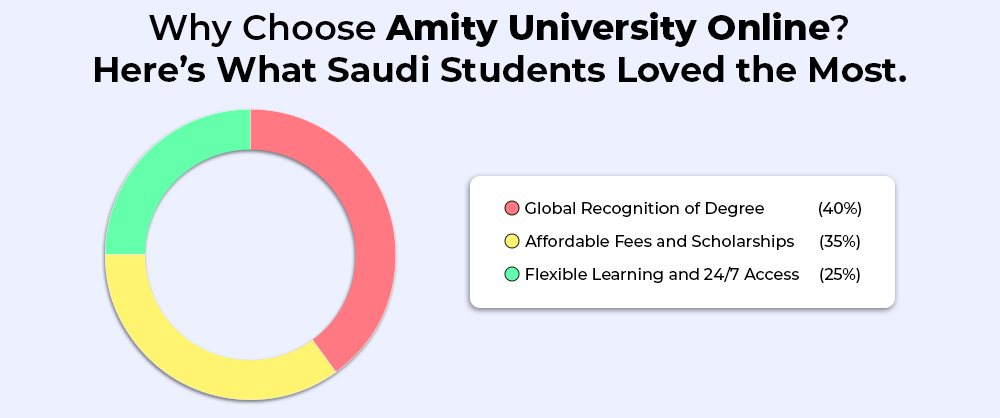Click the question mark after Online
Image resolution: width=1000 pixels, height=418 pixels.
coord(841,29)
